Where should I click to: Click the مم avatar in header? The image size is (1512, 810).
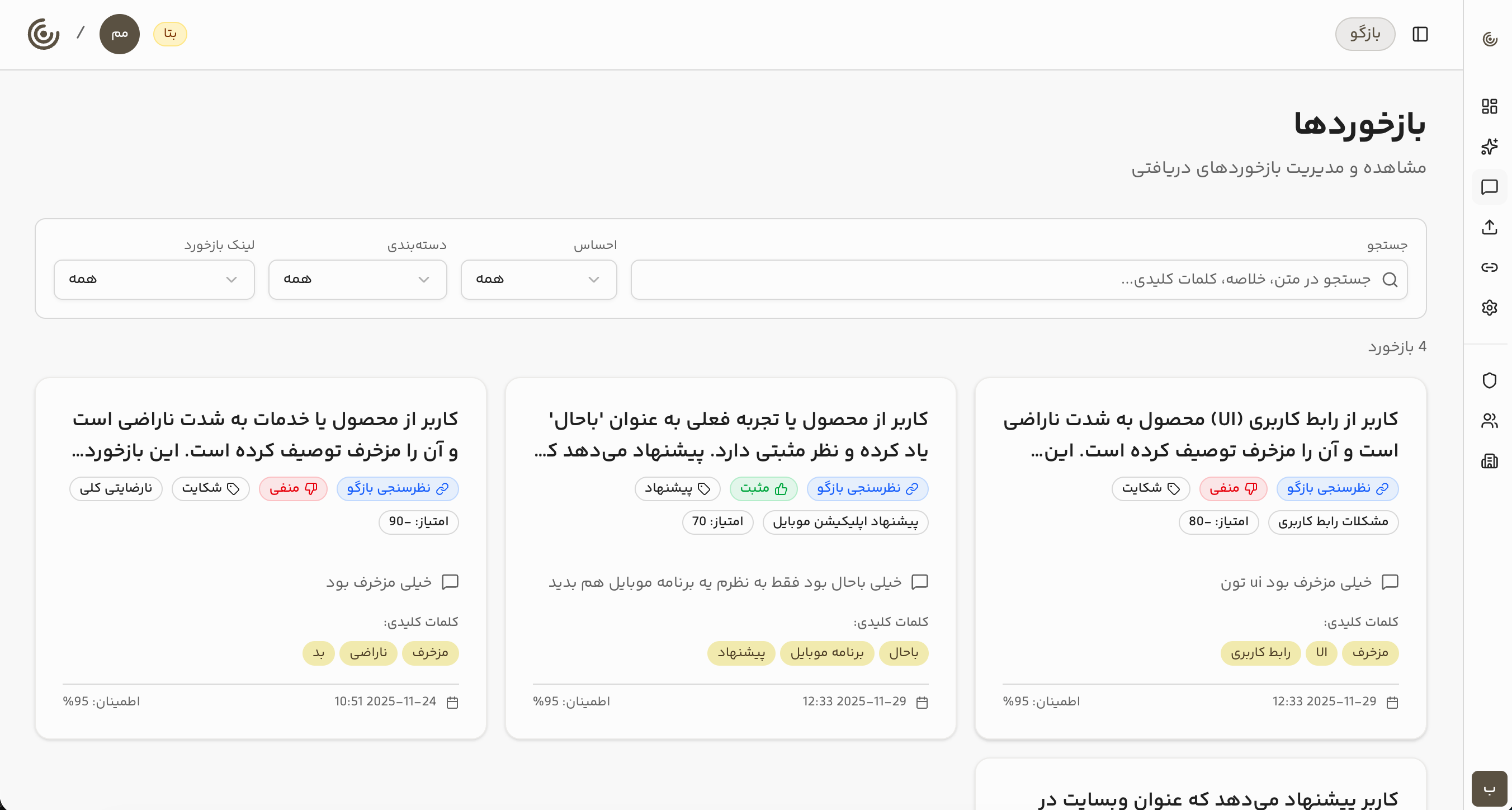tap(119, 34)
